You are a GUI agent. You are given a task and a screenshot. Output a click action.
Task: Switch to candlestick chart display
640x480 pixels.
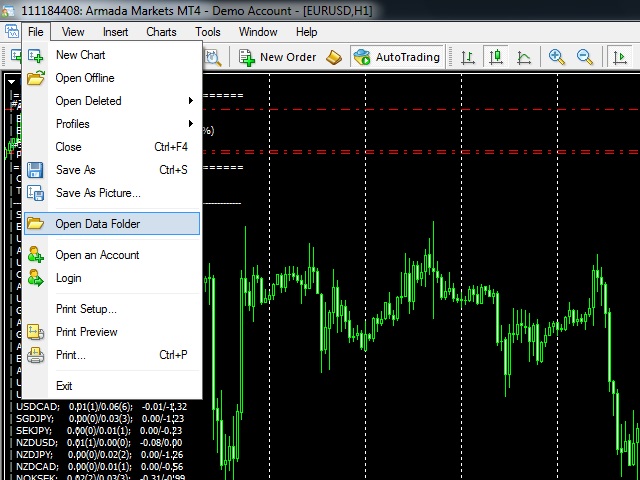pyautogui.click(x=496, y=57)
